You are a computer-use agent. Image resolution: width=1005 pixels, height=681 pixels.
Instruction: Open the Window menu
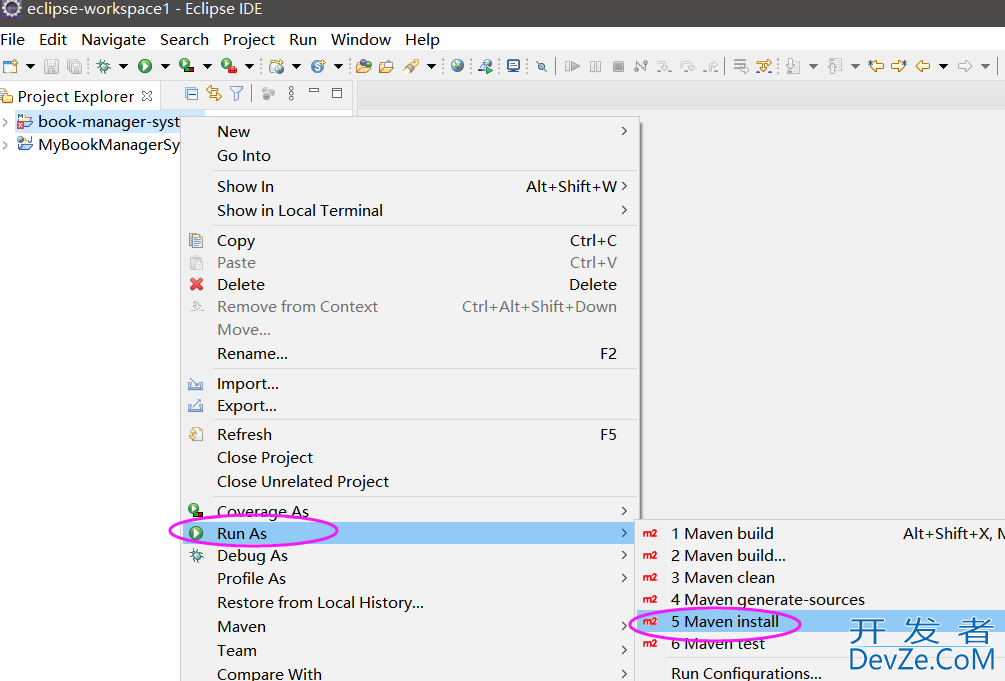361,40
